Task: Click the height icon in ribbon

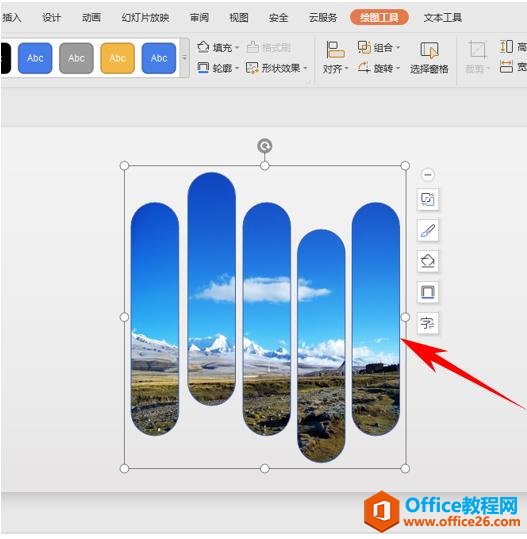Action: tap(506, 46)
